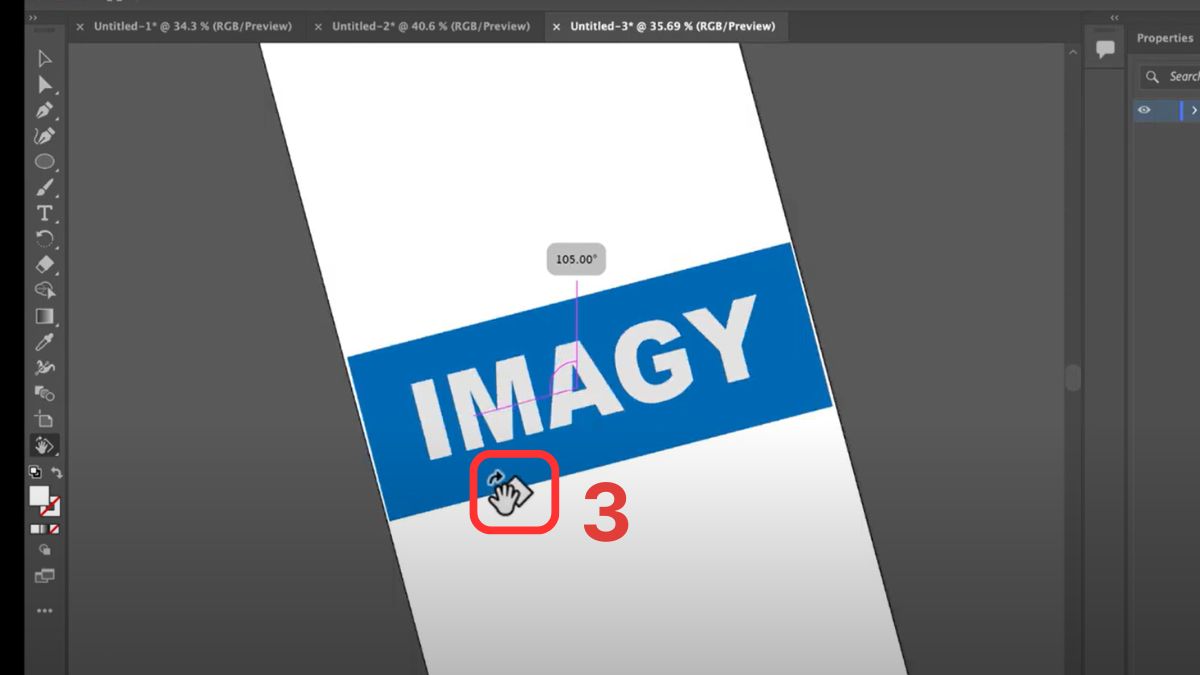Viewport: 1200px width, 675px height.
Task: Expand the layer with chevron arrow
Action: (1194, 110)
